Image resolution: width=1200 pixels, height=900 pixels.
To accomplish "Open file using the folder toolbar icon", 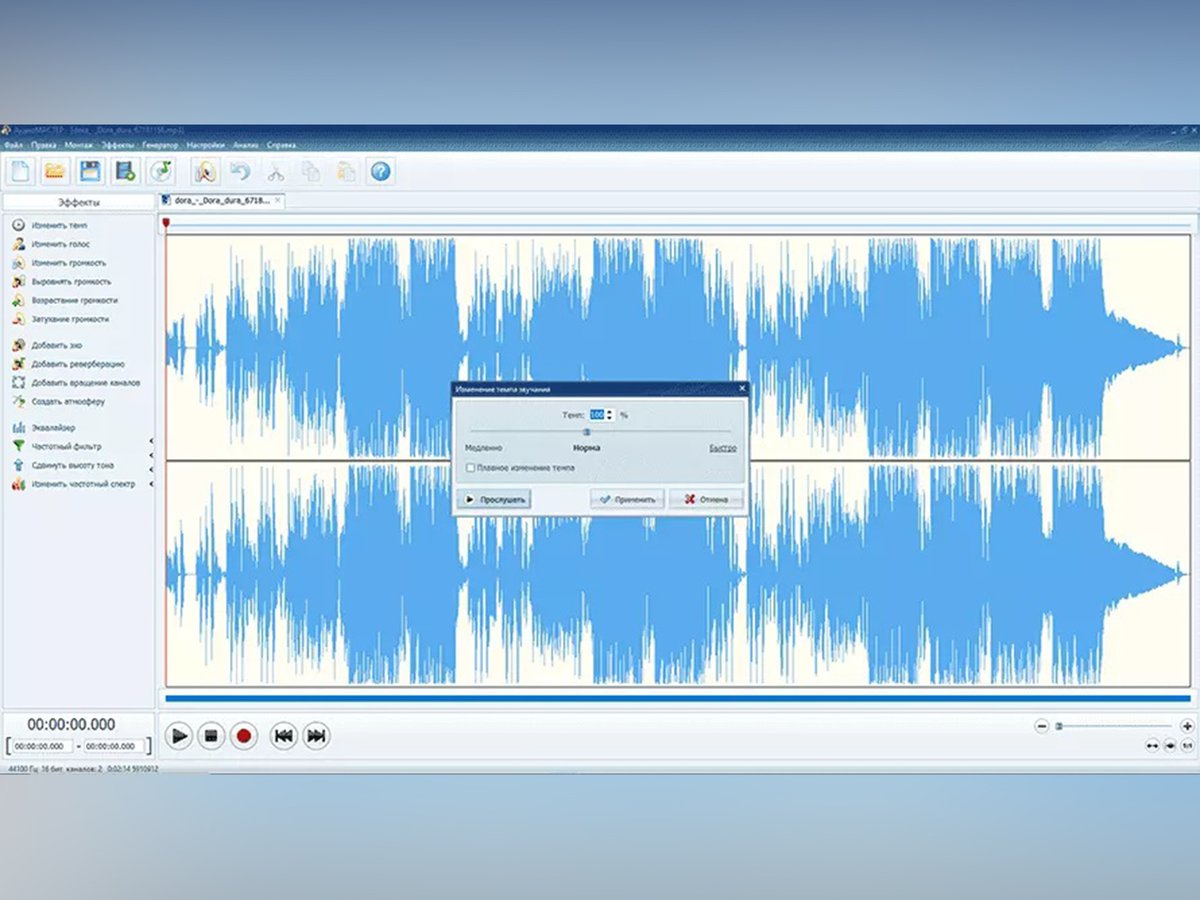I will (54, 171).
